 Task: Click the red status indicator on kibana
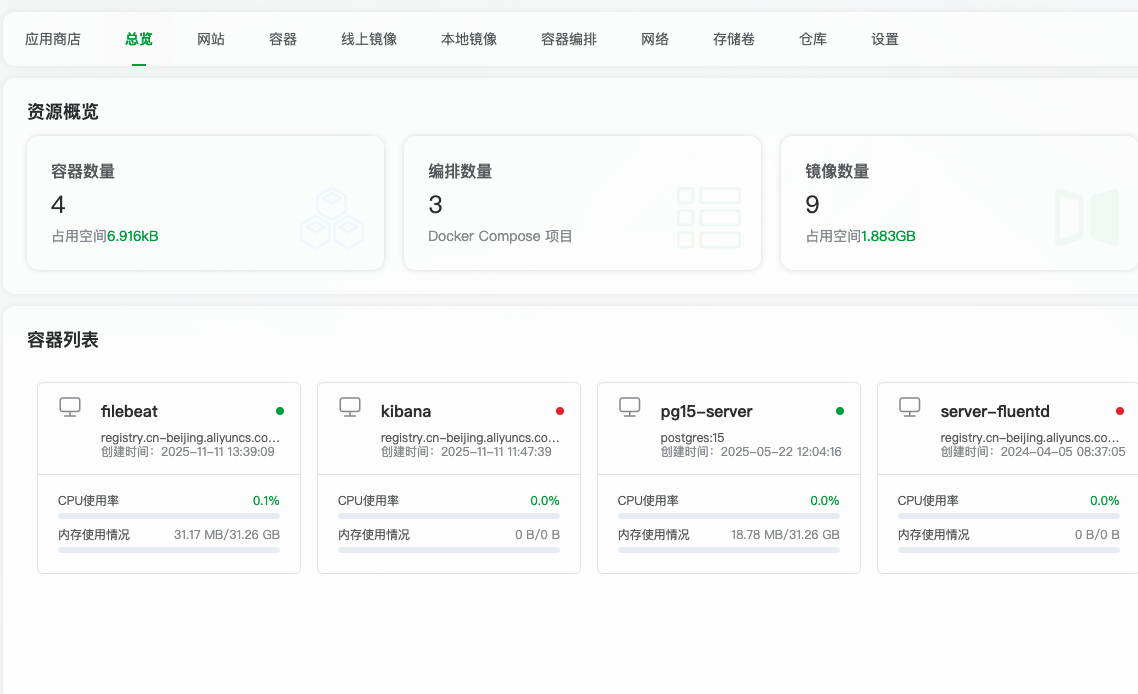(x=560, y=409)
